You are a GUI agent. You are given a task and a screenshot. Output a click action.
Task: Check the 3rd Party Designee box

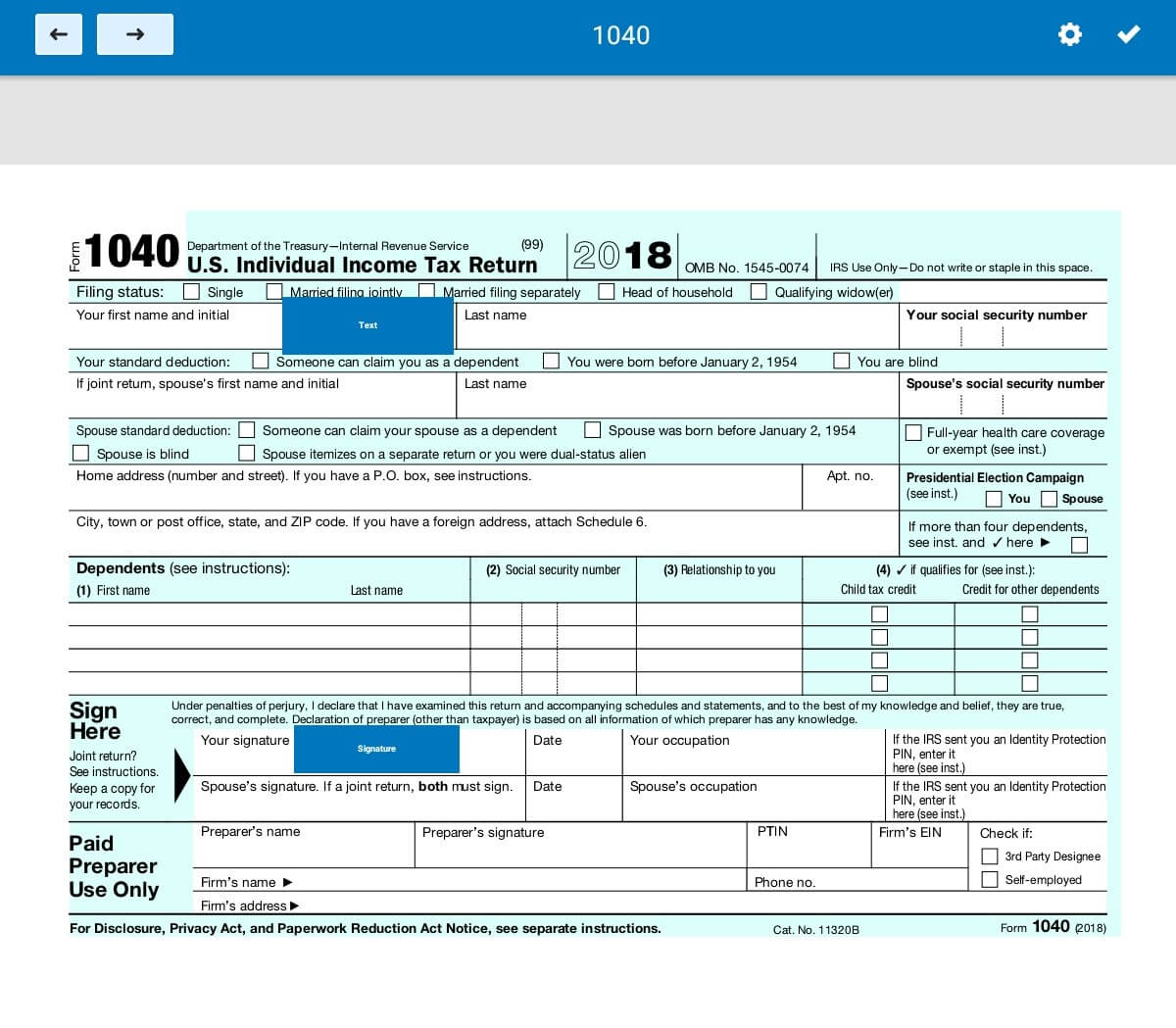(x=990, y=857)
